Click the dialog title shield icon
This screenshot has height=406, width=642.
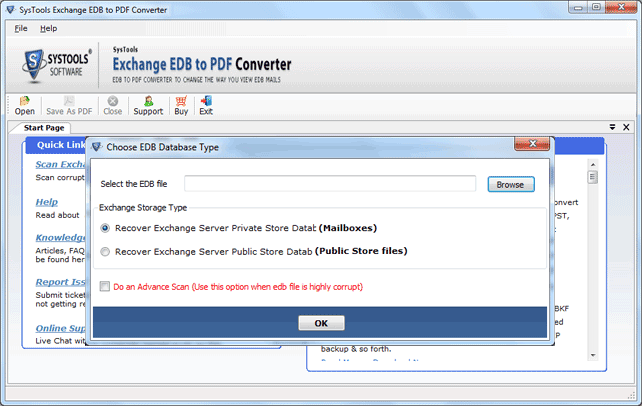[x=97, y=147]
